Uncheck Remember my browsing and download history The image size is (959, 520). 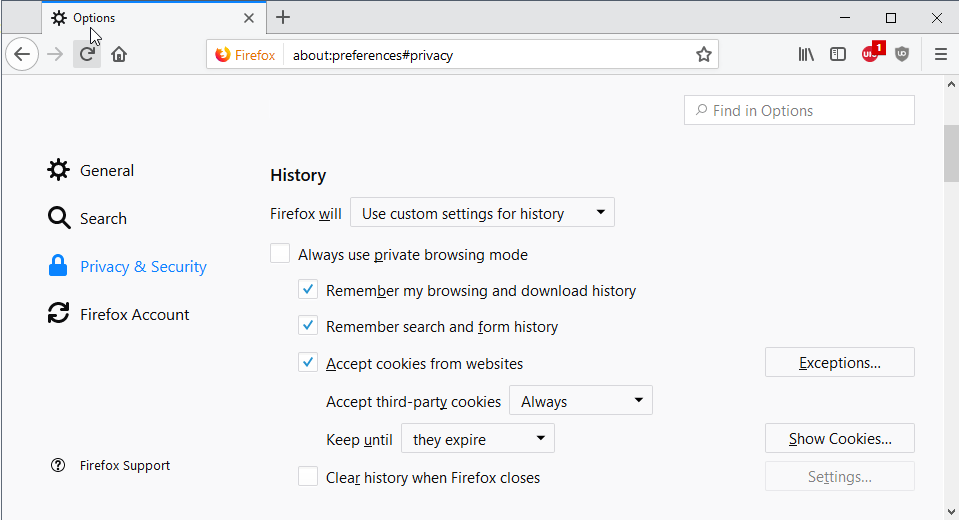pos(308,289)
